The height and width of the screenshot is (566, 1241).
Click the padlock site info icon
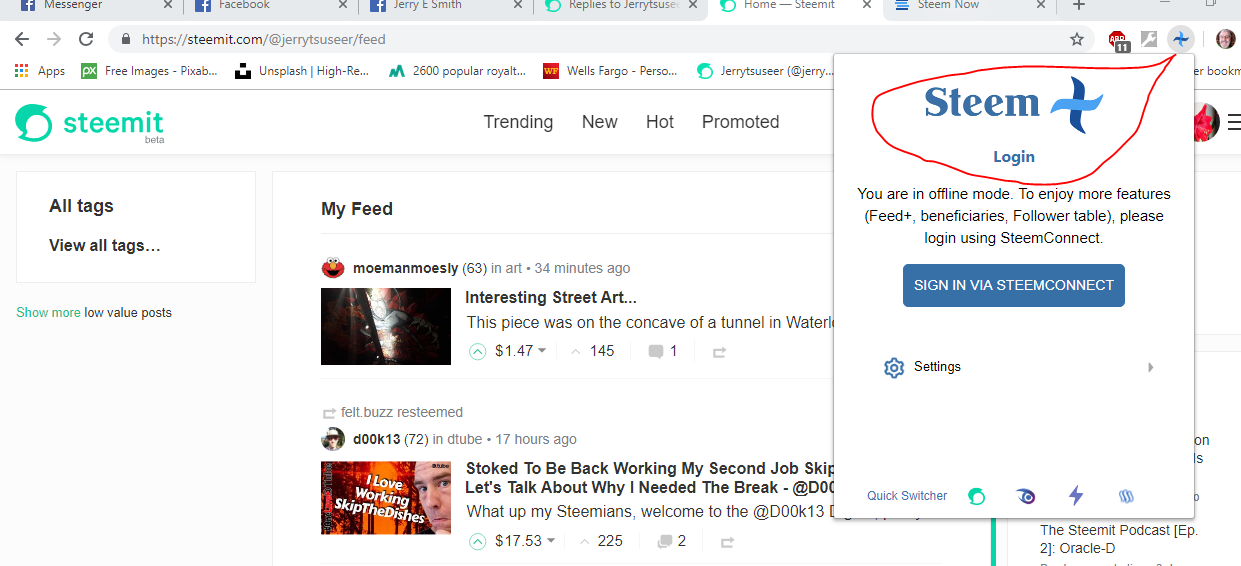pos(126,40)
